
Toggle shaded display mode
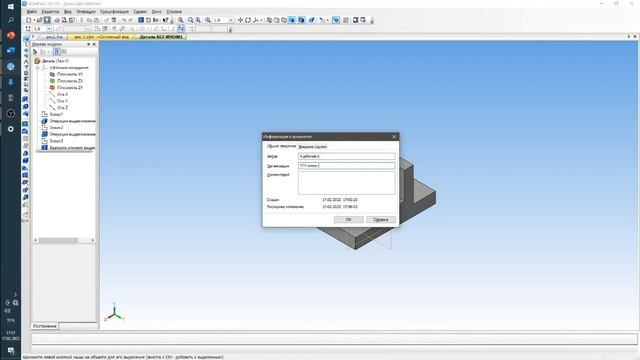coord(292,20)
